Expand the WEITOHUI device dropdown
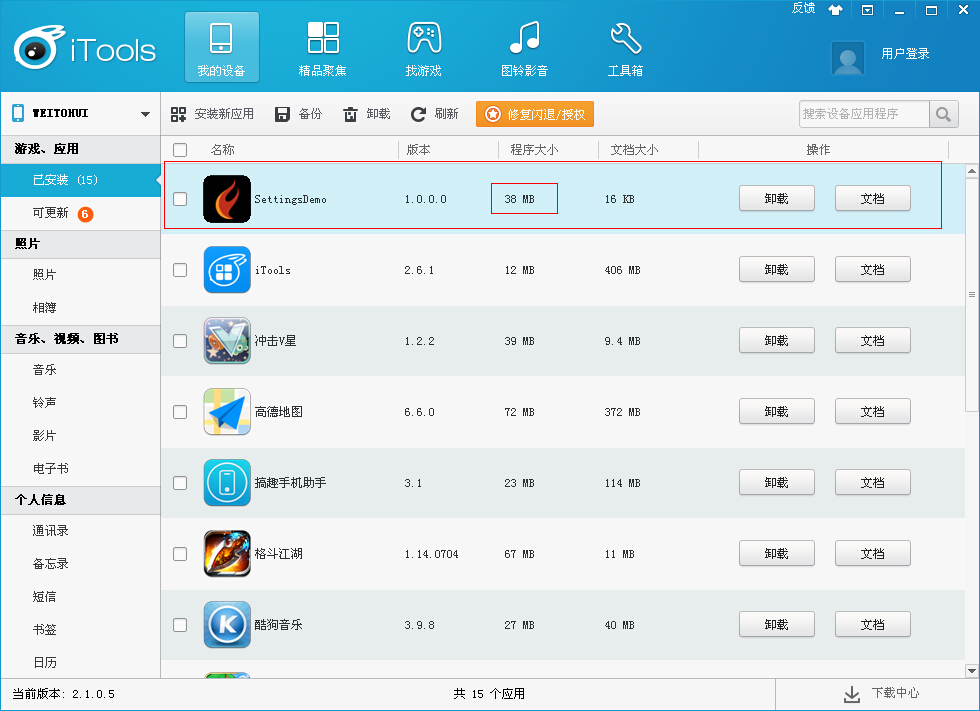The height and width of the screenshot is (711, 980). (145, 114)
